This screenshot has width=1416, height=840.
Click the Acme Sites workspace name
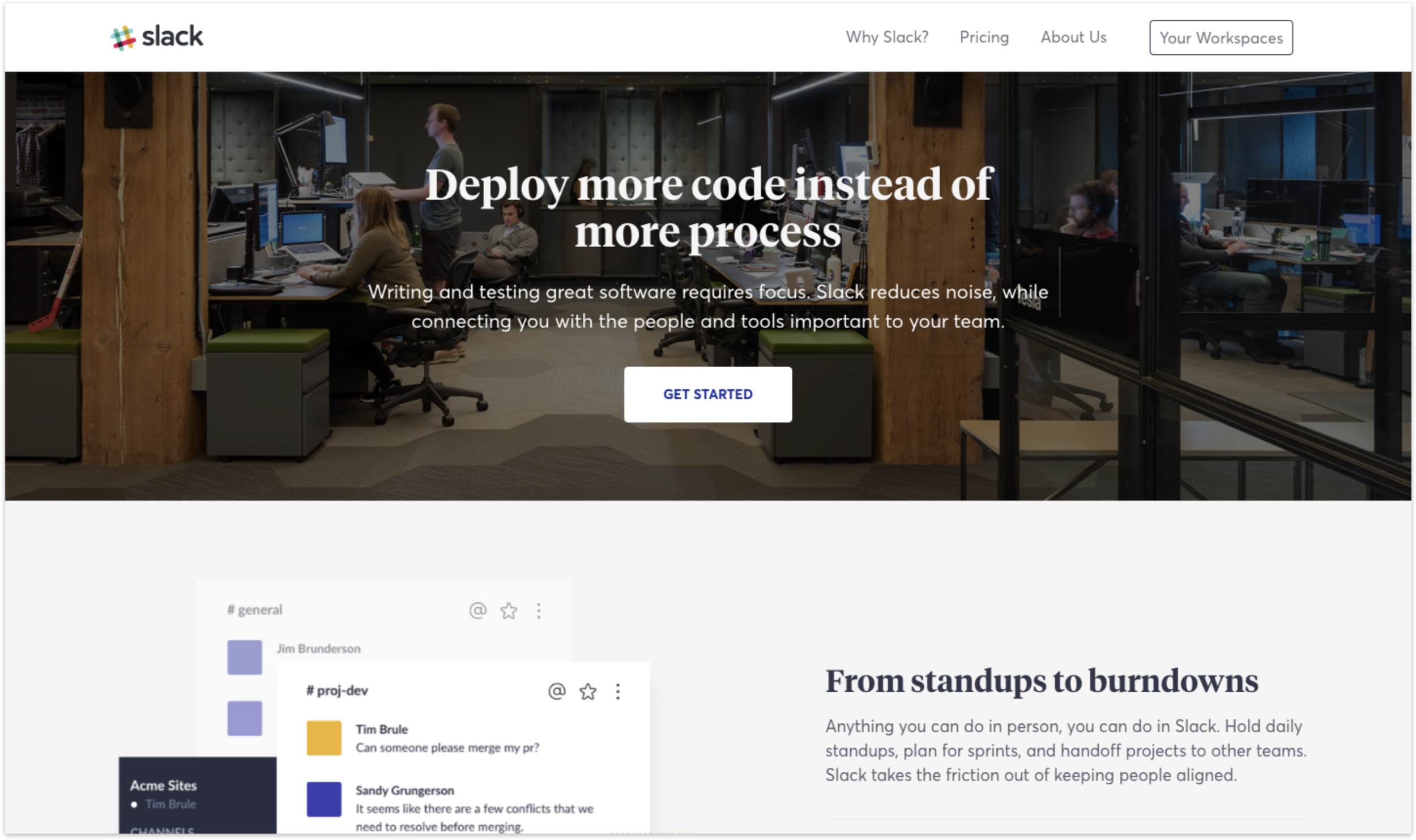[x=163, y=786]
